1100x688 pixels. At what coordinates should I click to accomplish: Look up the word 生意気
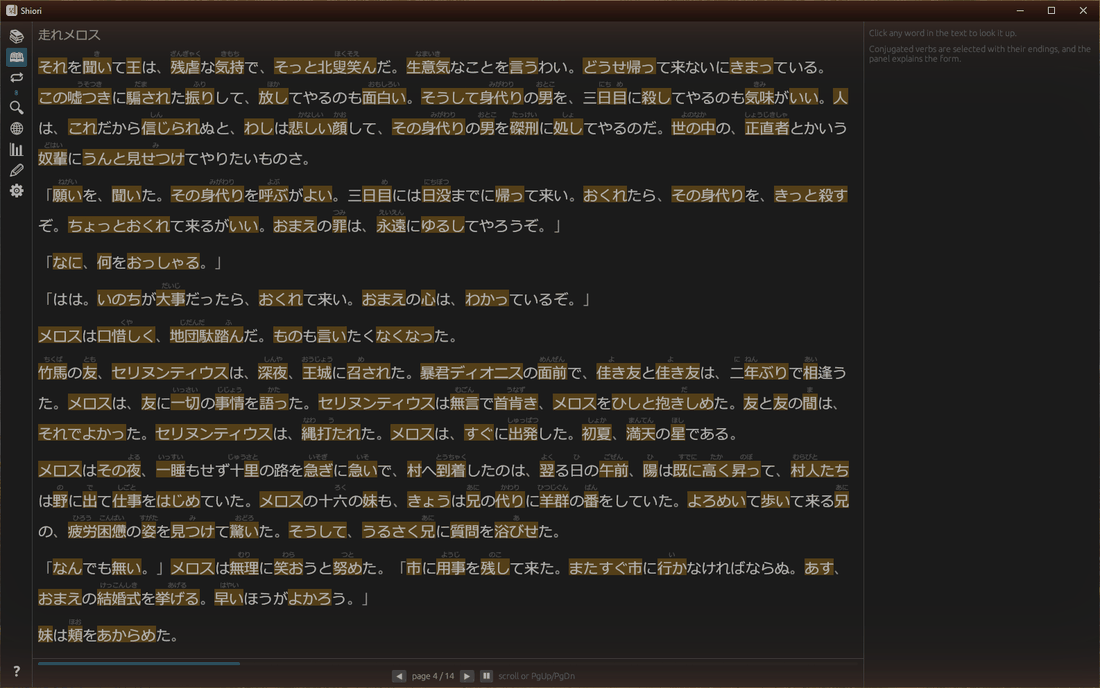428,67
